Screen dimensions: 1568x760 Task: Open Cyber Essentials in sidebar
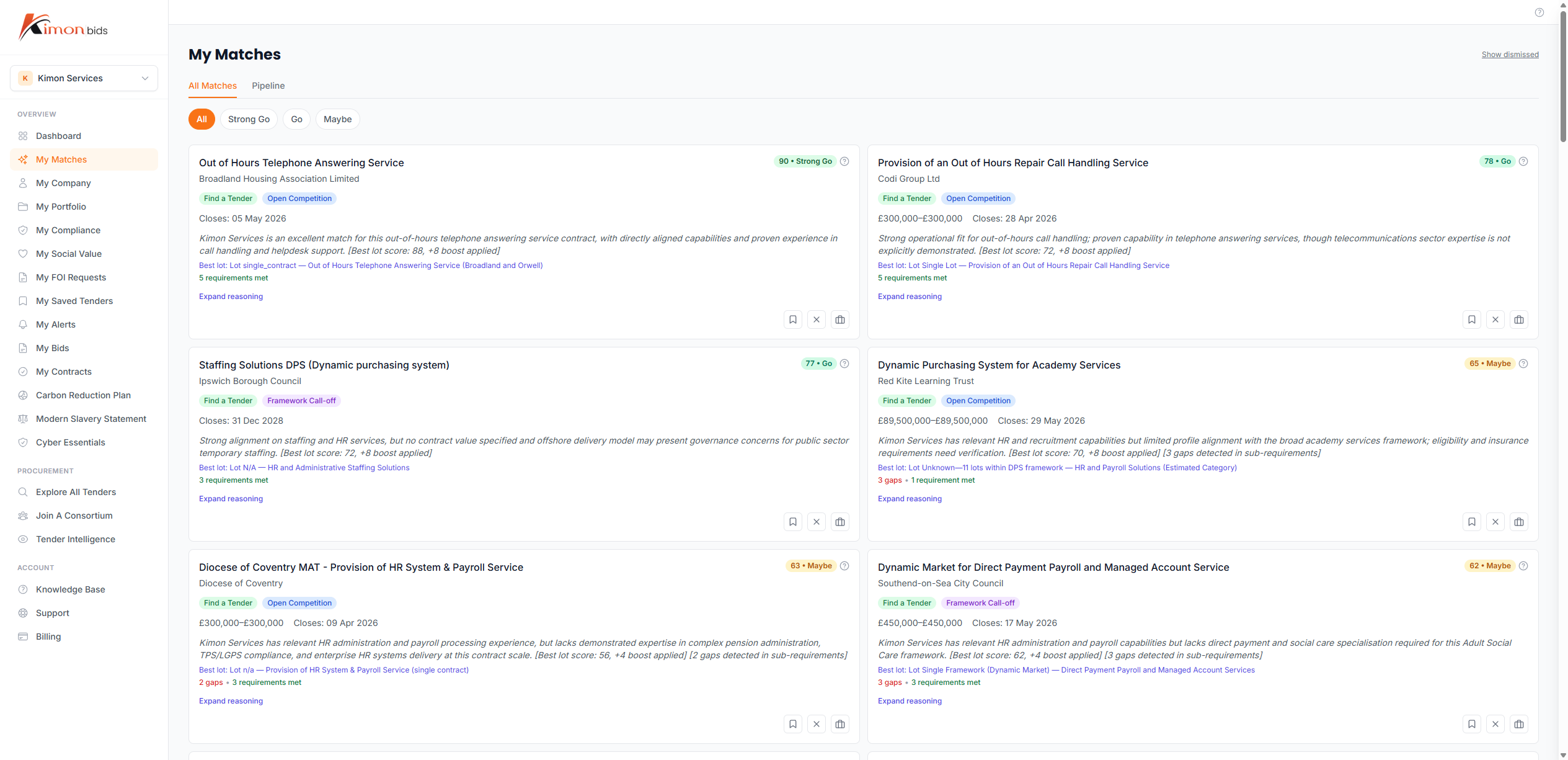point(84,442)
